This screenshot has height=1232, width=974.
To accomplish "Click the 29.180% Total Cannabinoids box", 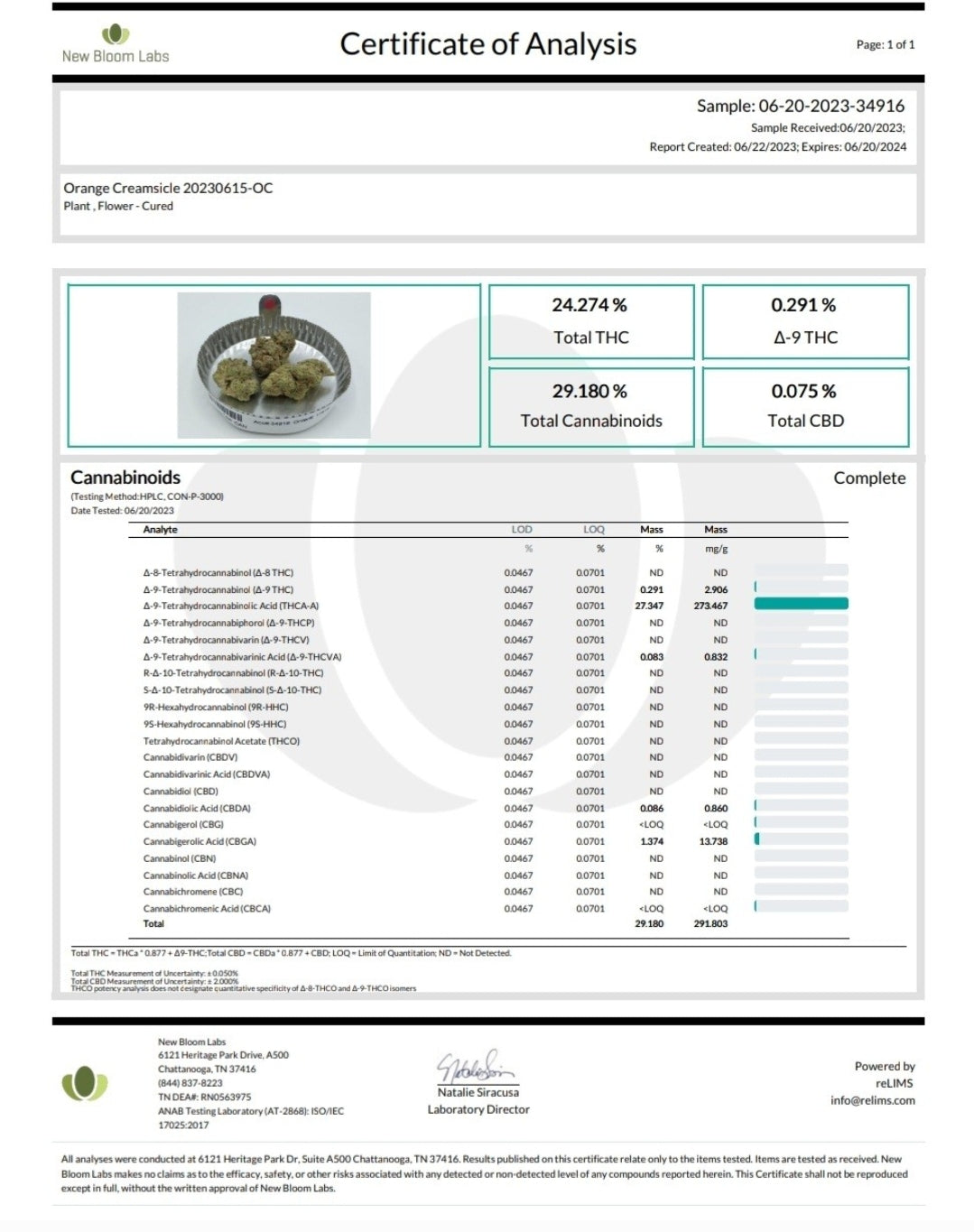I will pos(590,406).
